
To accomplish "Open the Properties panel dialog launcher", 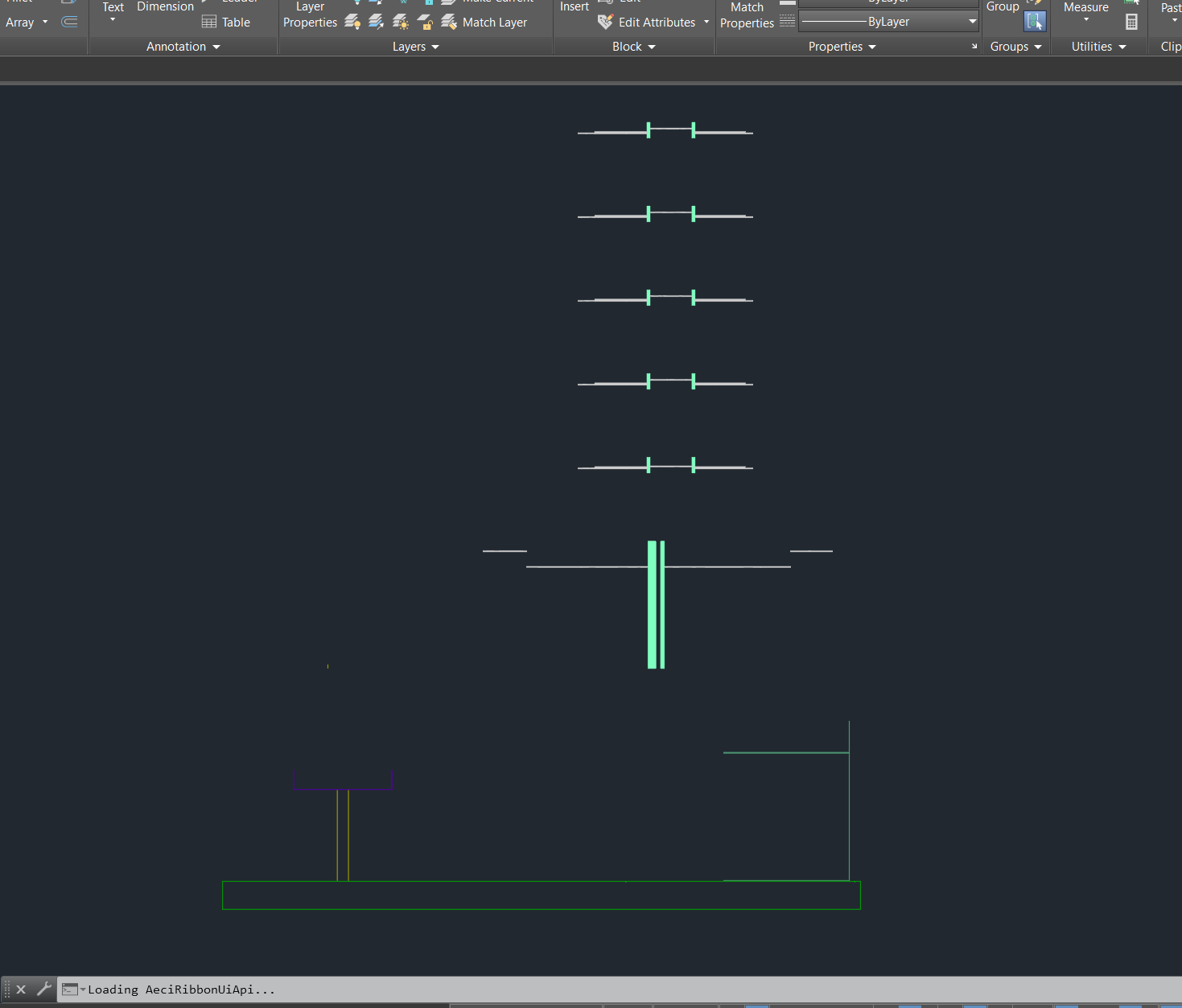I will [974, 46].
